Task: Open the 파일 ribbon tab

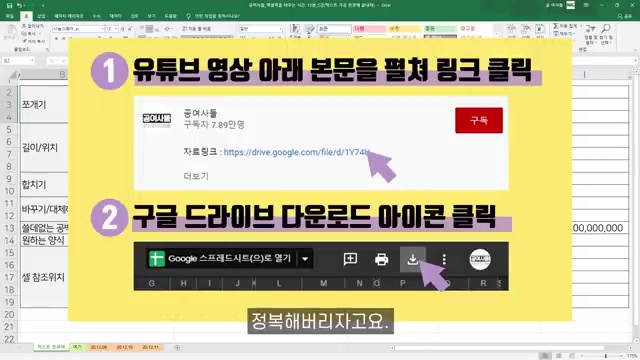Action: (x=10, y=16)
